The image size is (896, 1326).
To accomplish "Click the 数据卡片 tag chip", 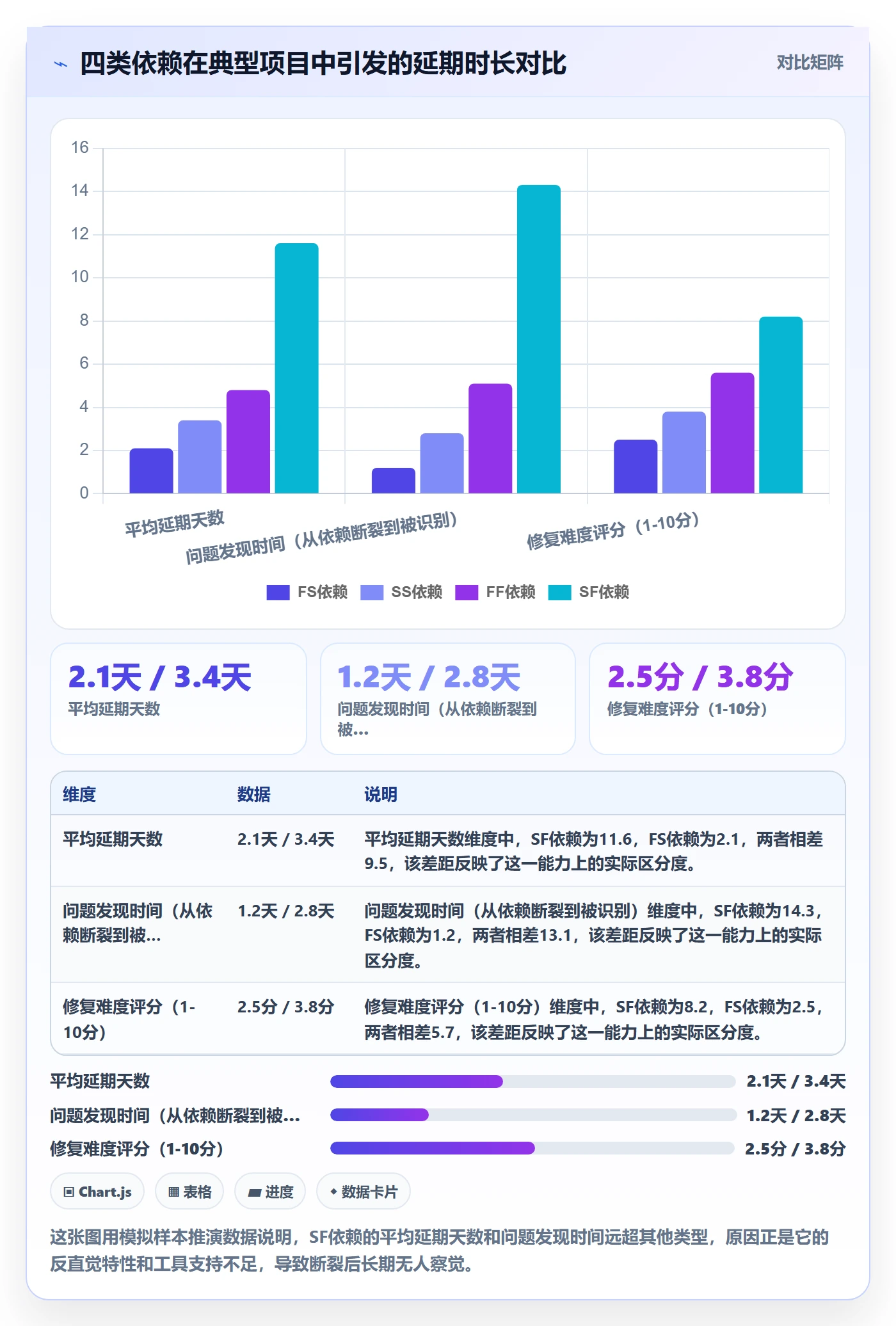I will [364, 1192].
